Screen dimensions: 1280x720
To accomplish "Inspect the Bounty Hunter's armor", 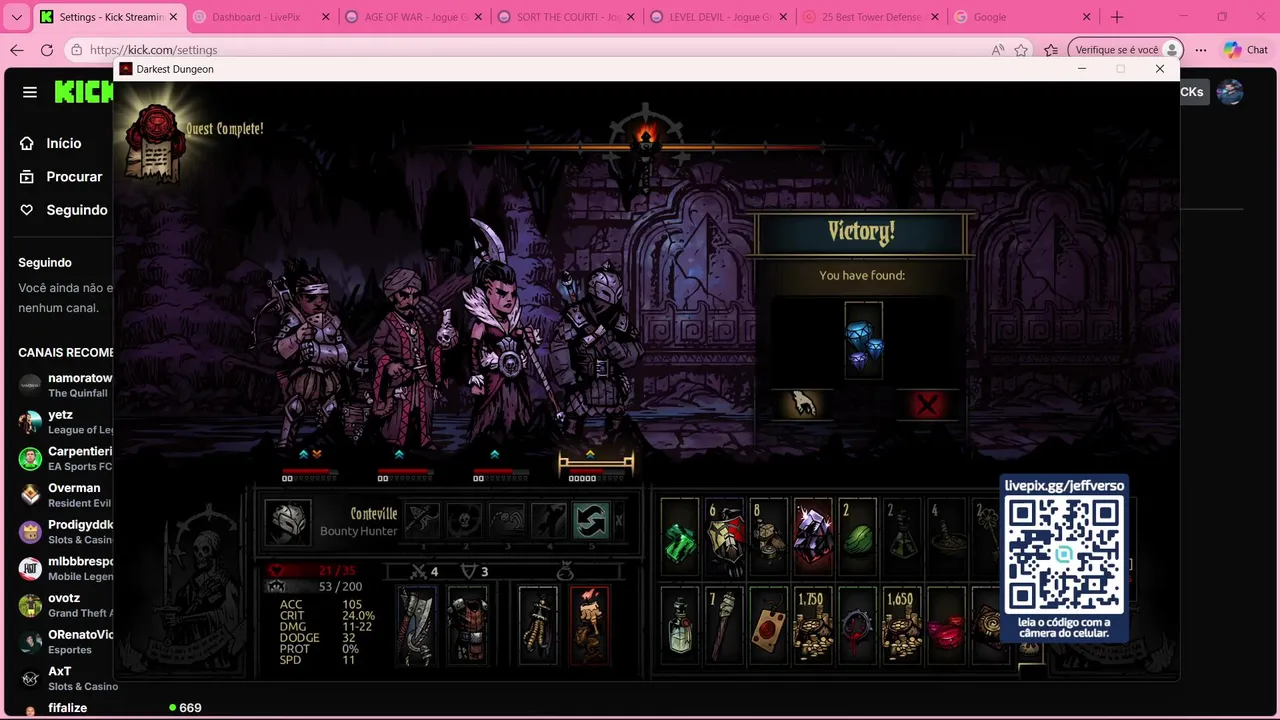I will [x=467, y=625].
